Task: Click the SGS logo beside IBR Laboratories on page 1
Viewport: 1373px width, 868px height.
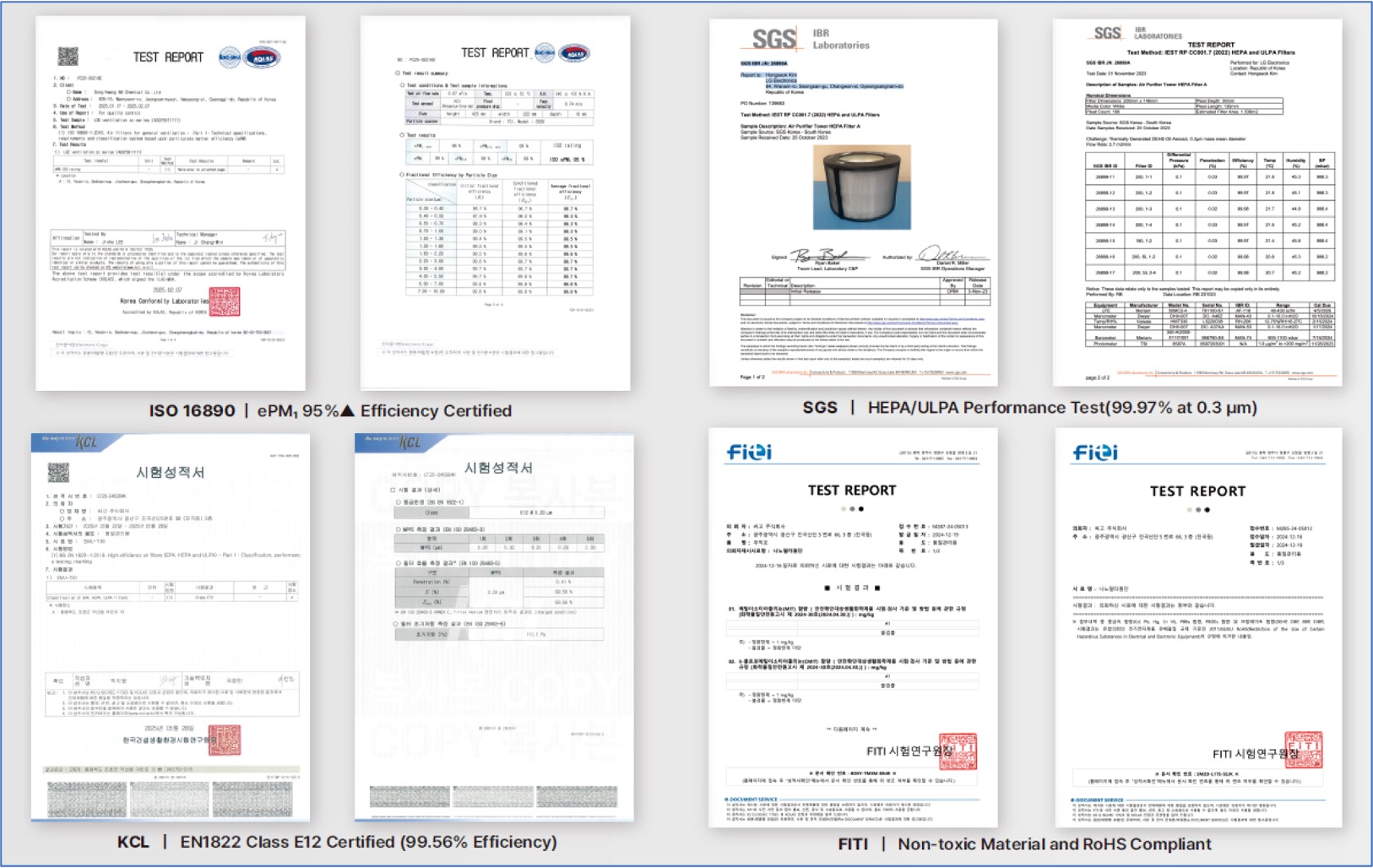Action: point(773,39)
